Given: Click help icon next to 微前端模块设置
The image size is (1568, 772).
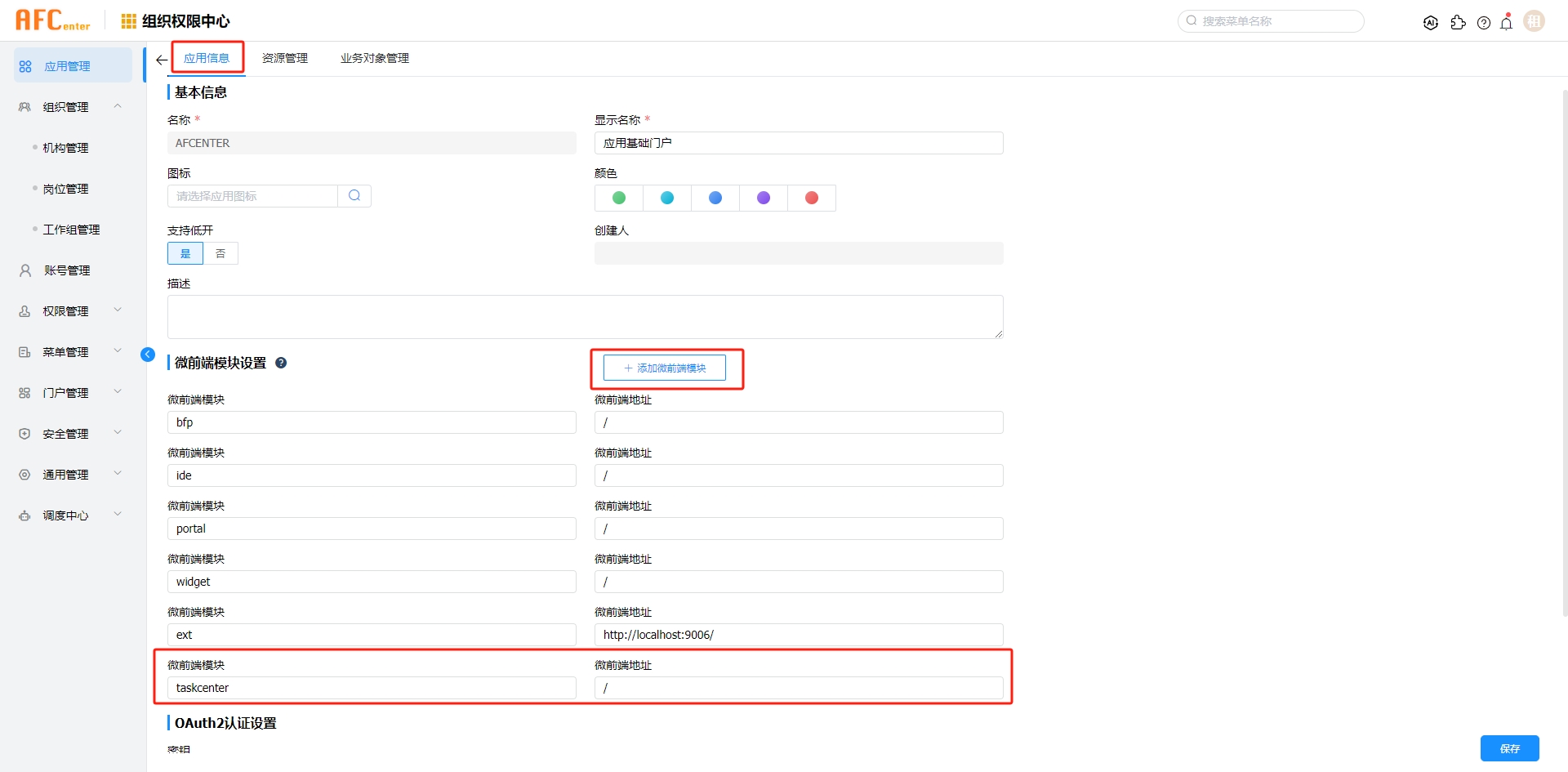Looking at the screenshot, I should tap(281, 363).
